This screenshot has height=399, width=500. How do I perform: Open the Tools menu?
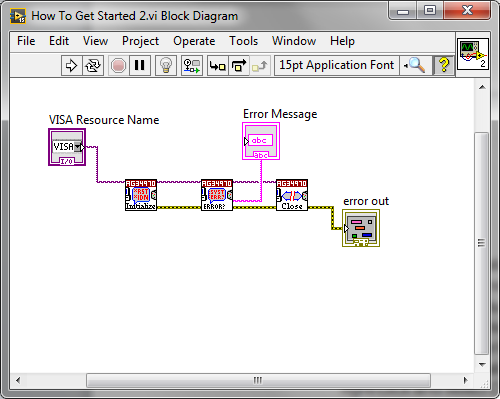243,41
